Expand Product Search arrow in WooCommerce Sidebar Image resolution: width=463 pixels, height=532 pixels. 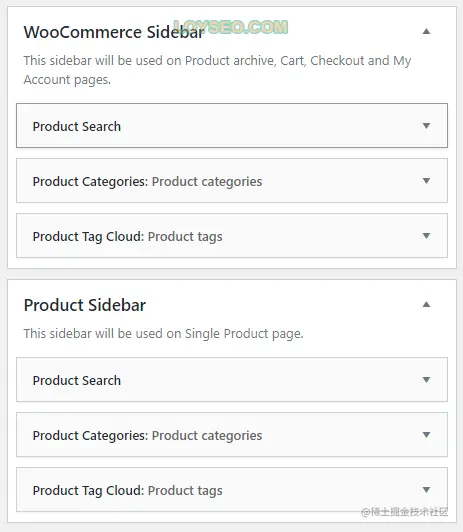426,126
